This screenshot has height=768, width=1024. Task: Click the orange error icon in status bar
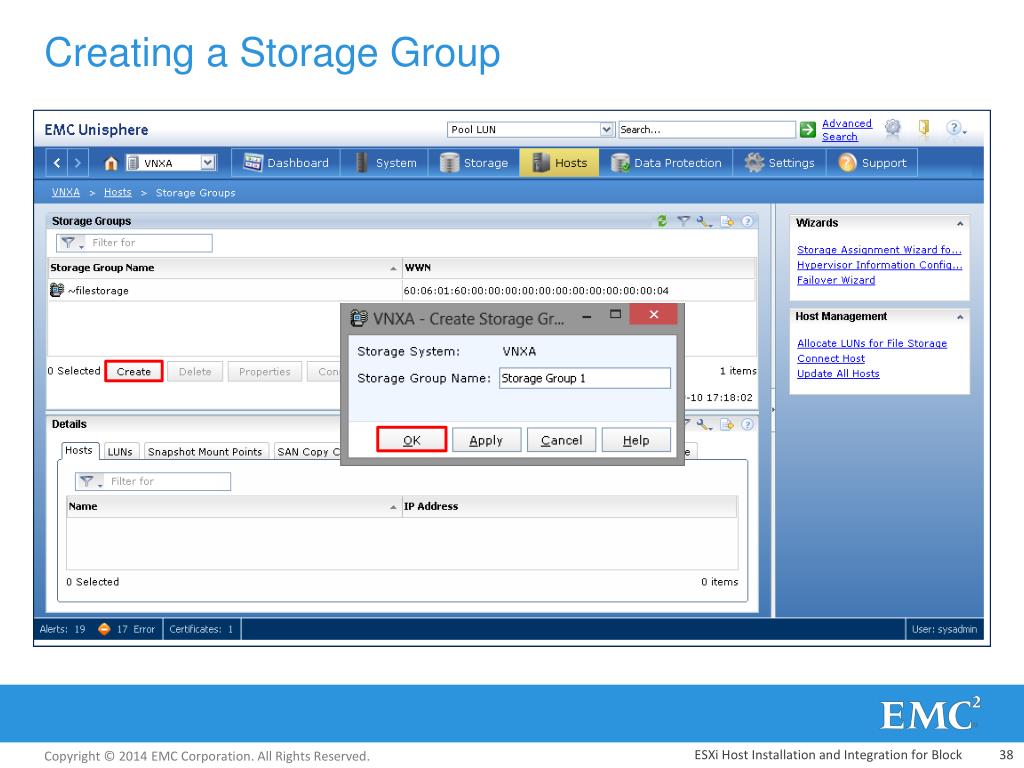(x=104, y=629)
